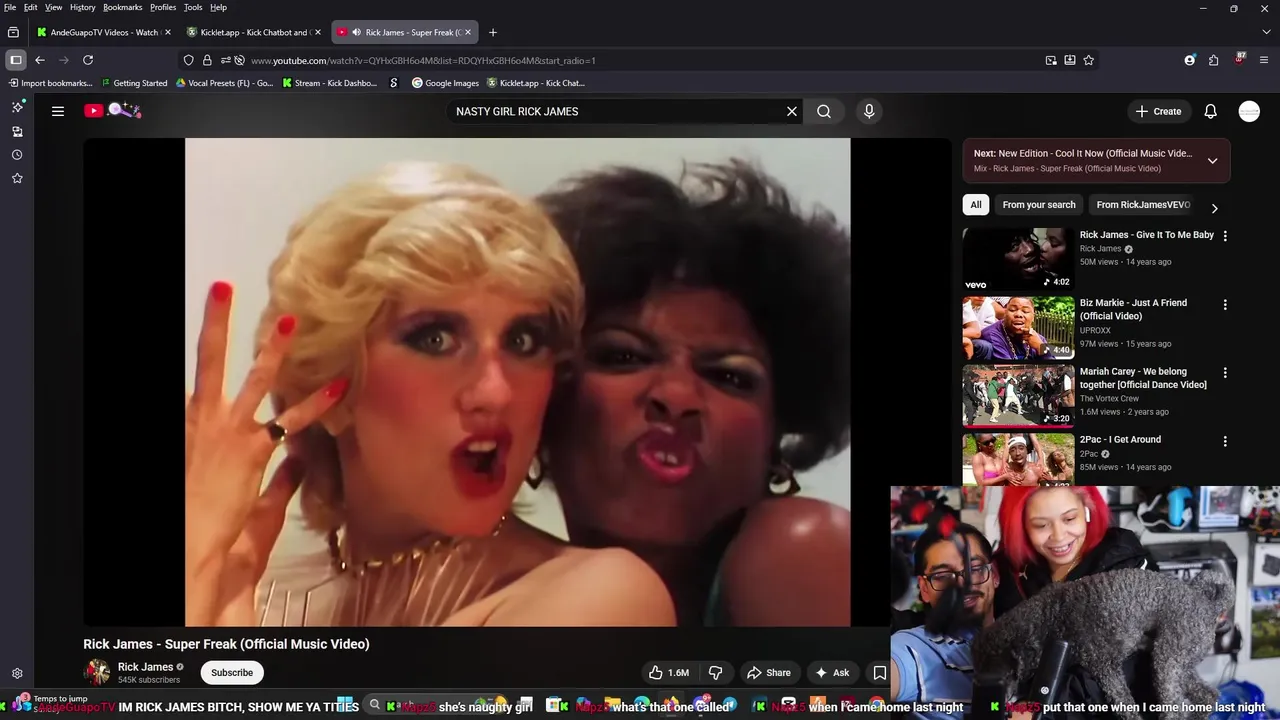Subscribe to Rick James channel
Viewport: 1280px width, 720px height.
click(232, 673)
